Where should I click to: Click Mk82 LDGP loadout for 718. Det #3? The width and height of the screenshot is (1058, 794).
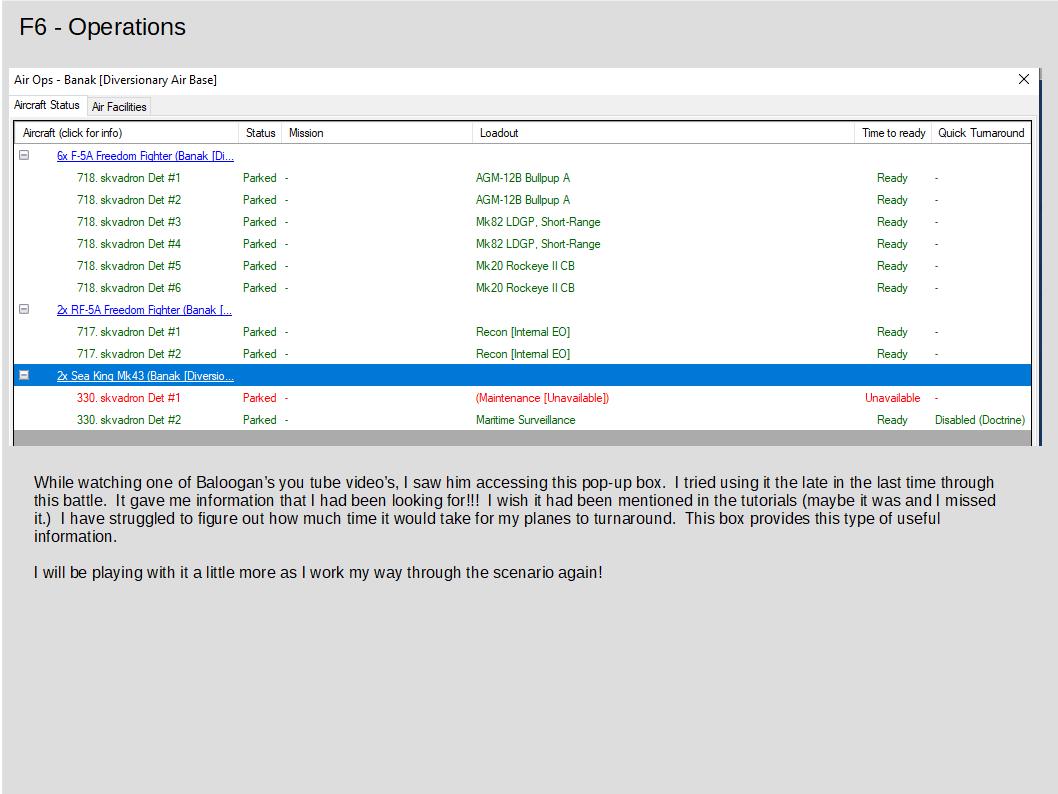click(x=538, y=222)
